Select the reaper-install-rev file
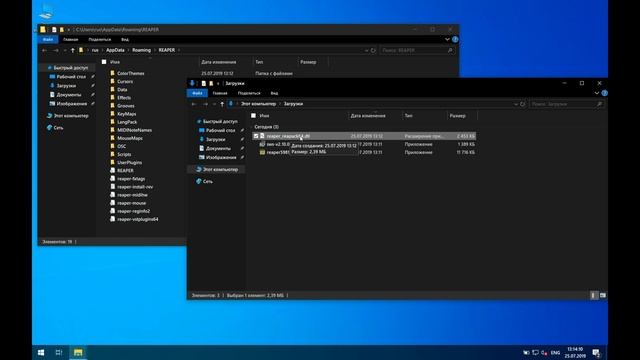640x360 pixels. [x=135, y=187]
